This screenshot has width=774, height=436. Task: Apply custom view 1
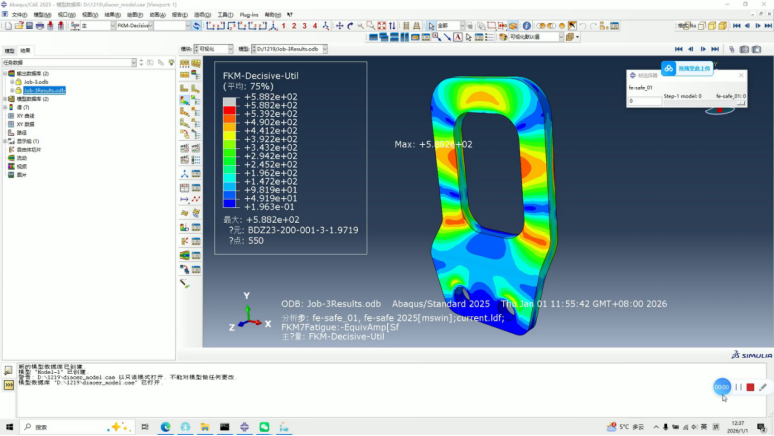coord(284,26)
